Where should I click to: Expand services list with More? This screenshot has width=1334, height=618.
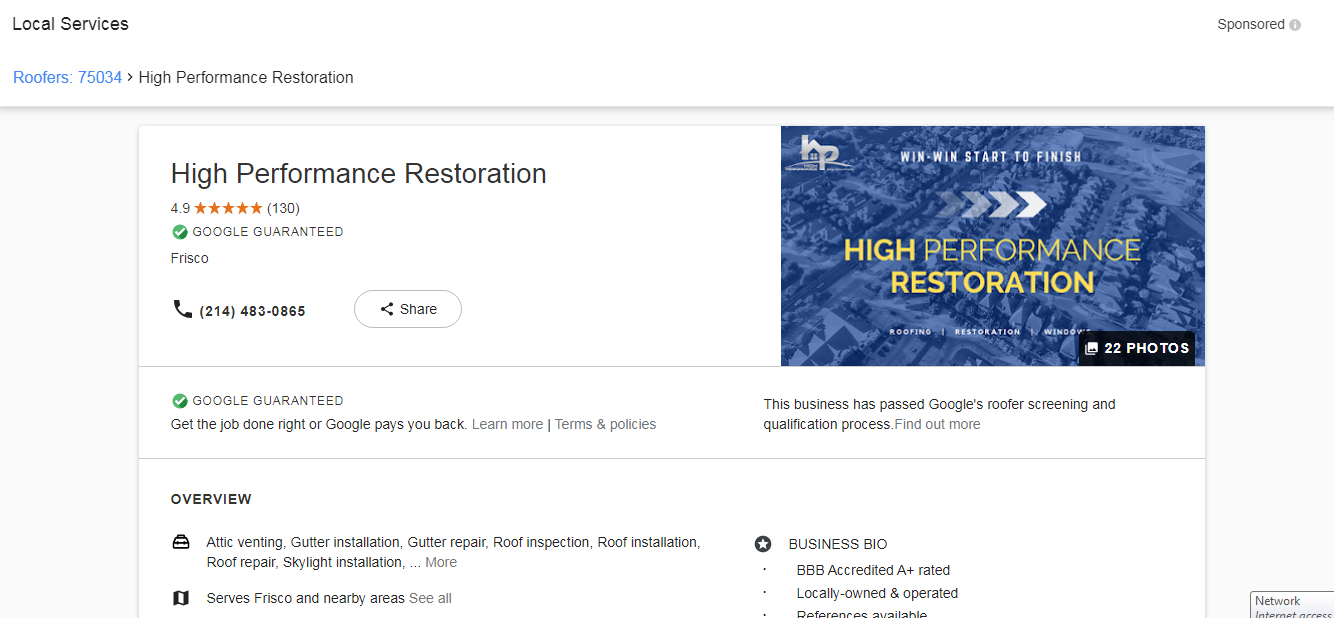tap(441, 562)
